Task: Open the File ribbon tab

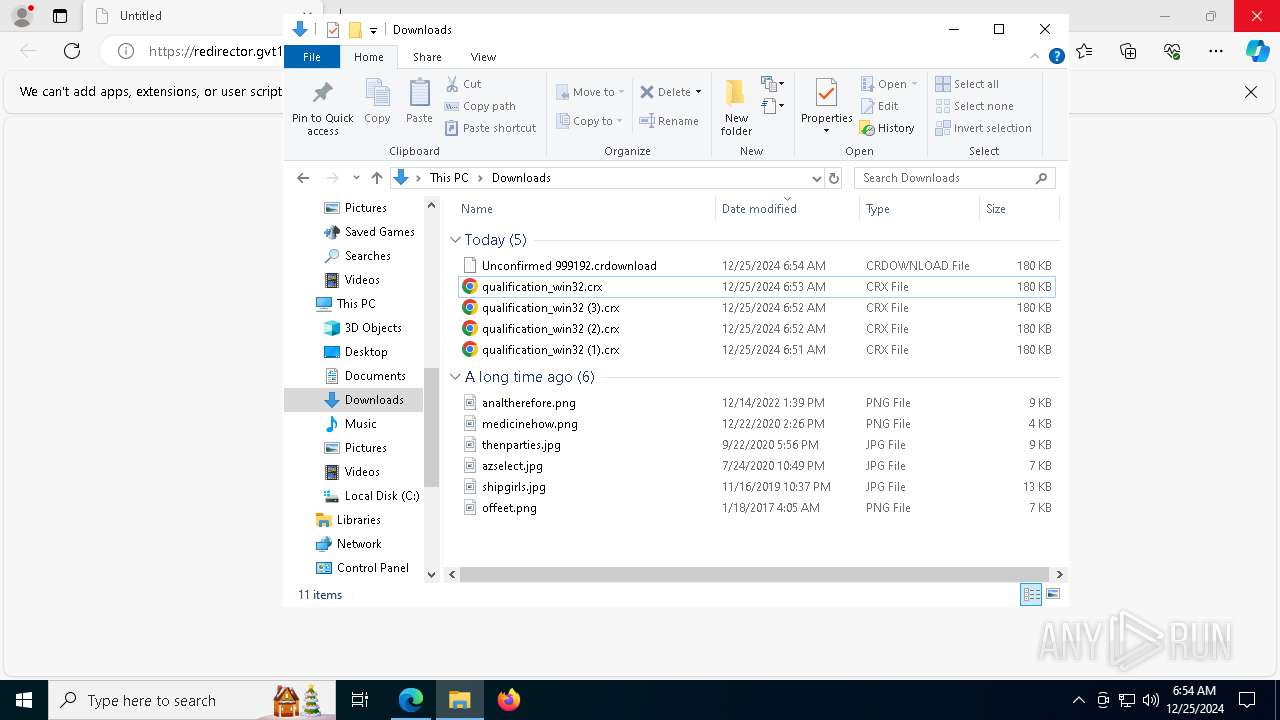Action: coord(312,57)
